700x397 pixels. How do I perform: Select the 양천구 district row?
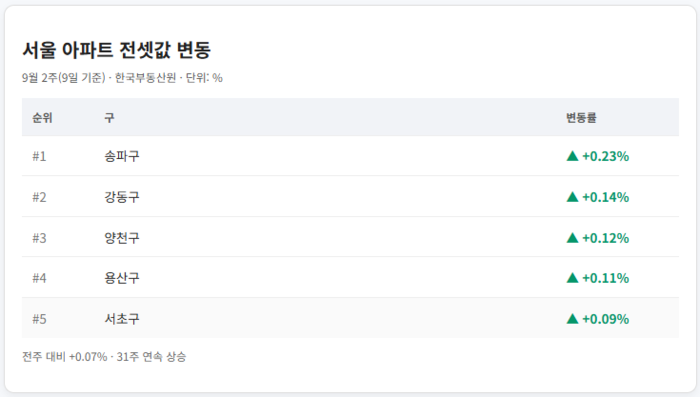tap(350, 237)
